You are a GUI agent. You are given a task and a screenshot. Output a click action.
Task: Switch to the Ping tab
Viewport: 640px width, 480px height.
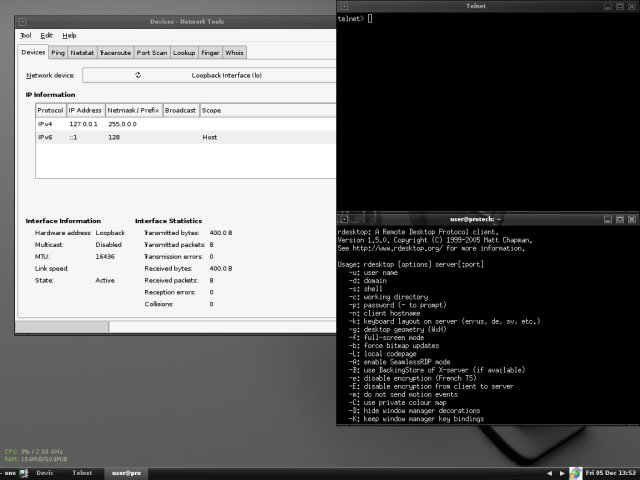(x=58, y=52)
